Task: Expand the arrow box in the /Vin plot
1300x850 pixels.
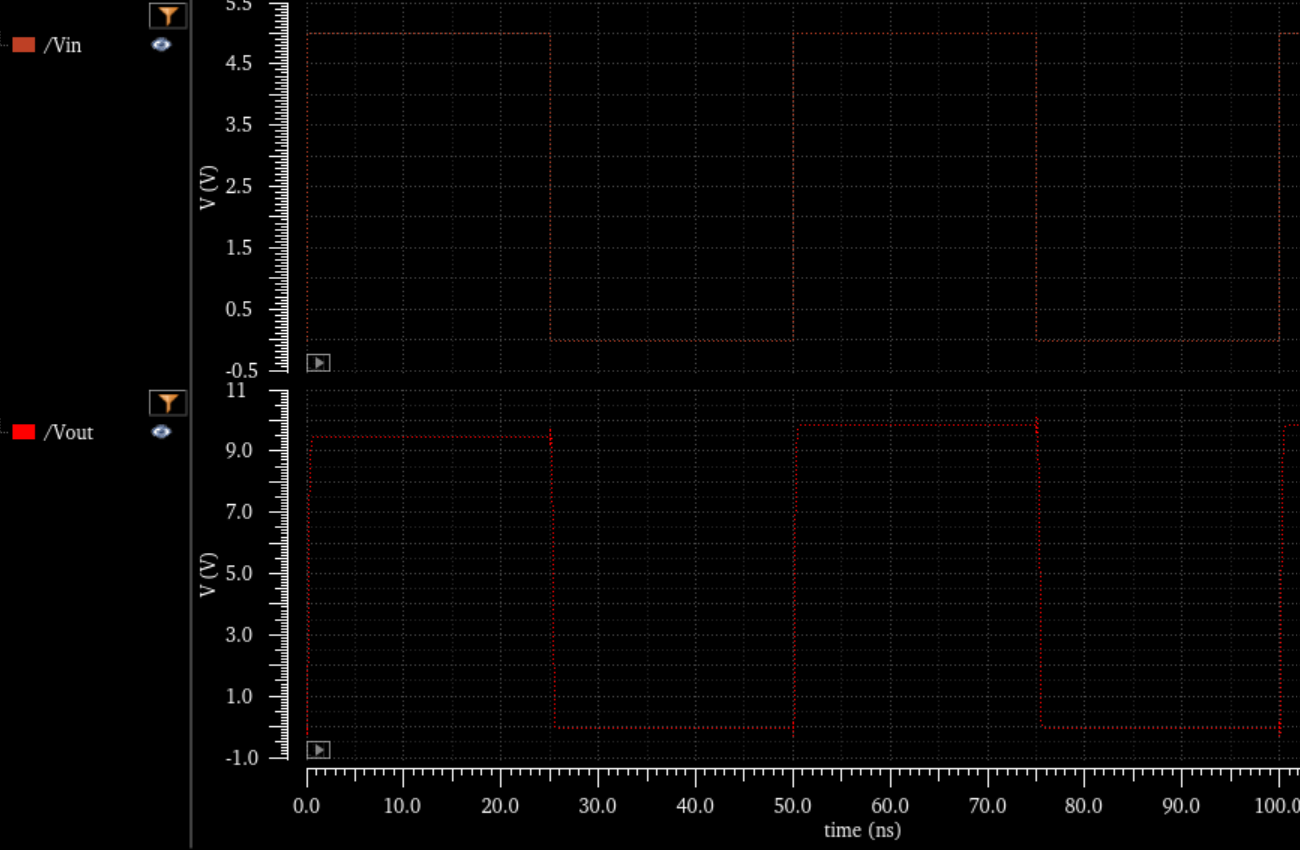Action: tap(318, 363)
